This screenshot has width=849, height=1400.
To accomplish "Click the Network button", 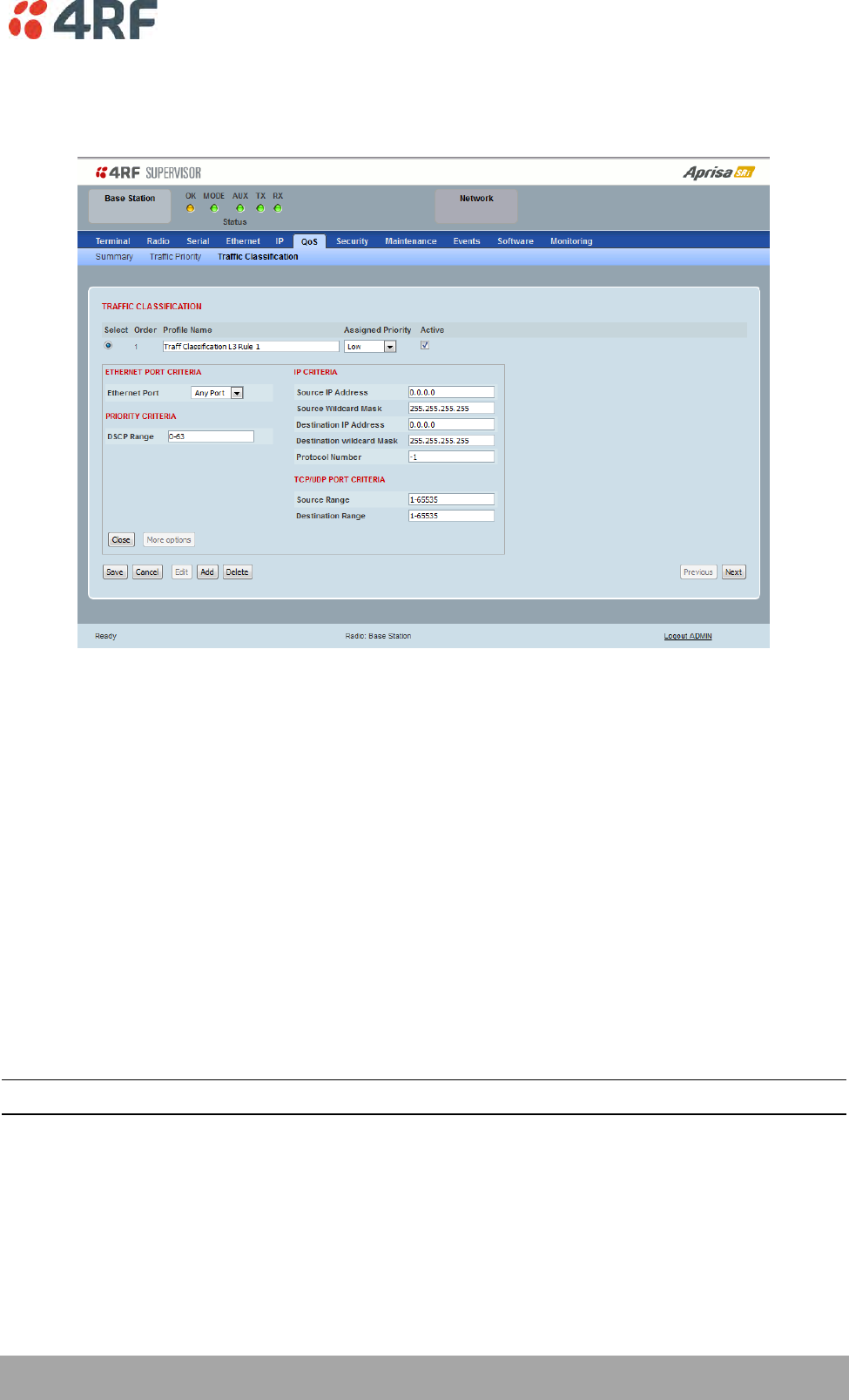I will coord(476,206).
